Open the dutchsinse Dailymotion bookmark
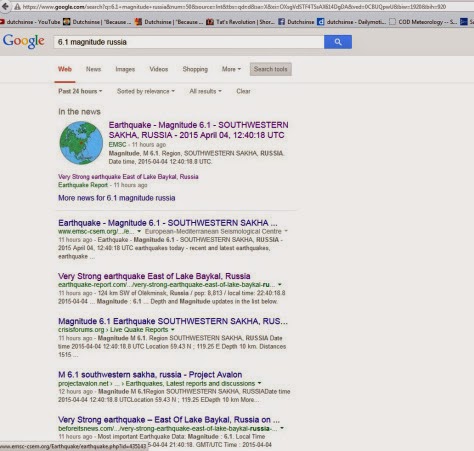This screenshot has width=474, height=451. pyautogui.click(x=351, y=22)
